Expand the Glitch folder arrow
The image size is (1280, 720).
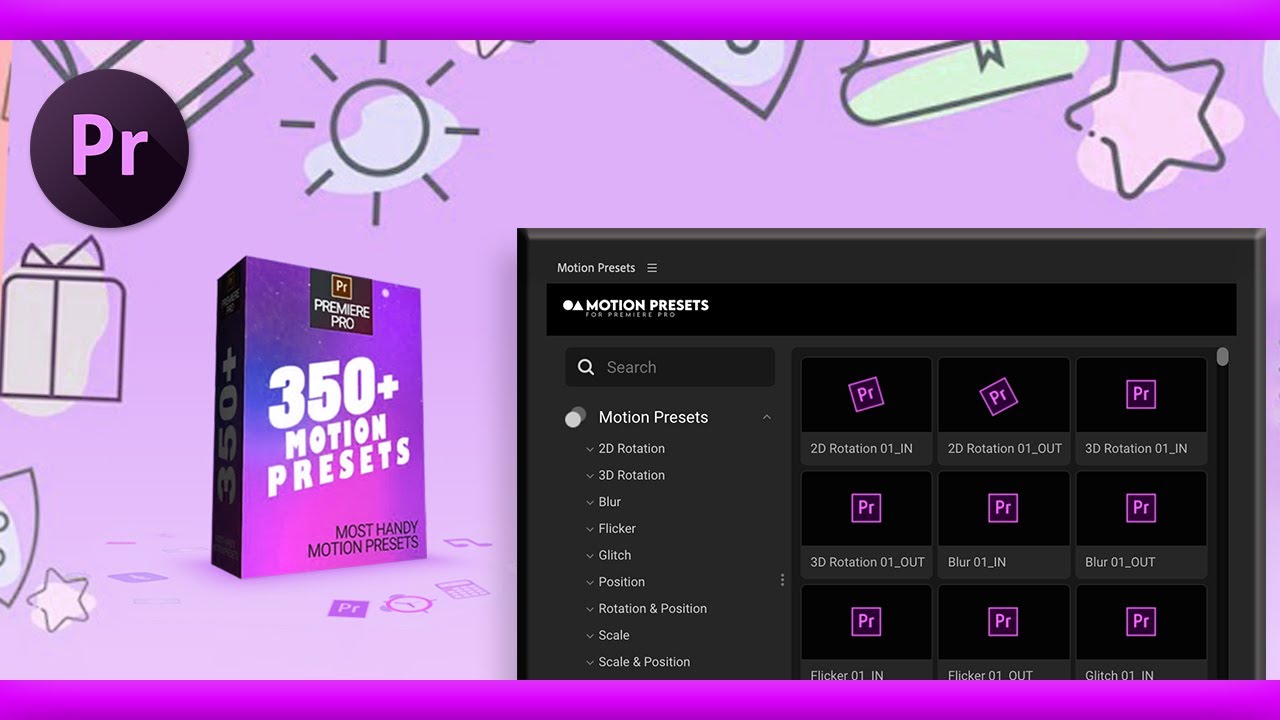click(x=590, y=556)
